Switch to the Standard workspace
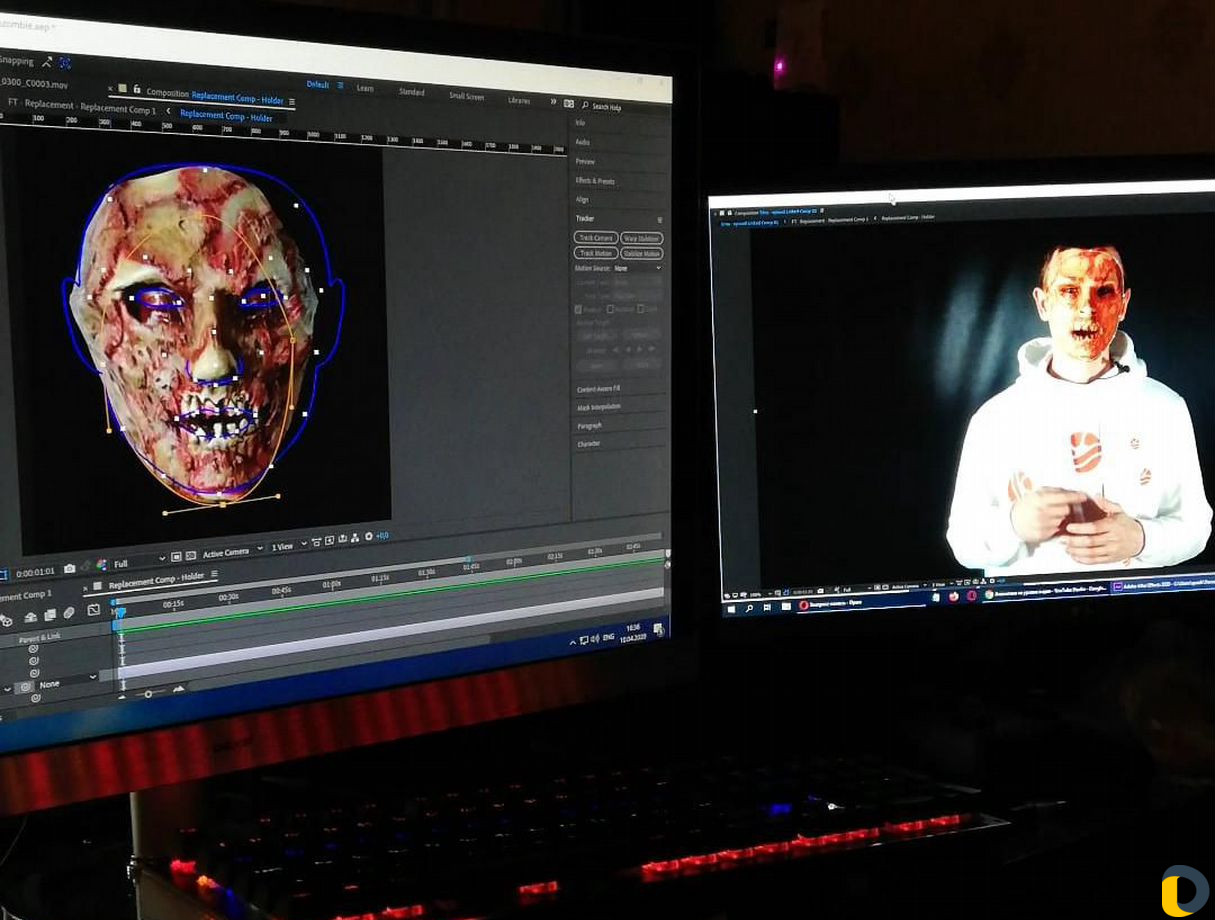This screenshot has width=1215, height=920. [x=411, y=92]
